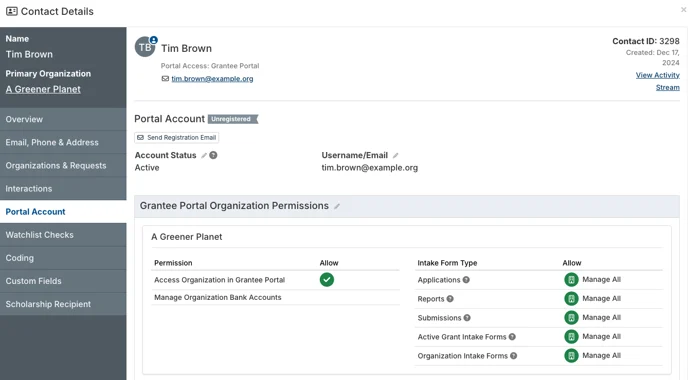Click the Intake Form Type column header
The image size is (688, 380).
pyautogui.click(x=447, y=263)
